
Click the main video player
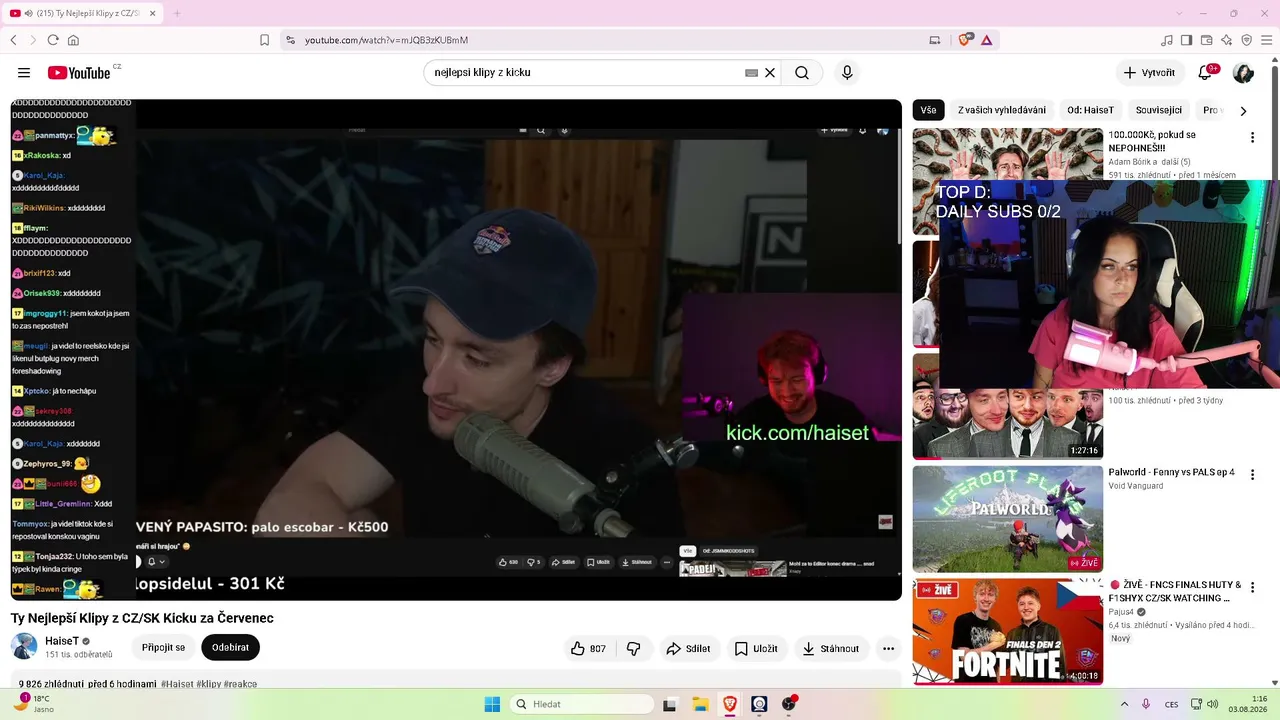tap(456, 350)
